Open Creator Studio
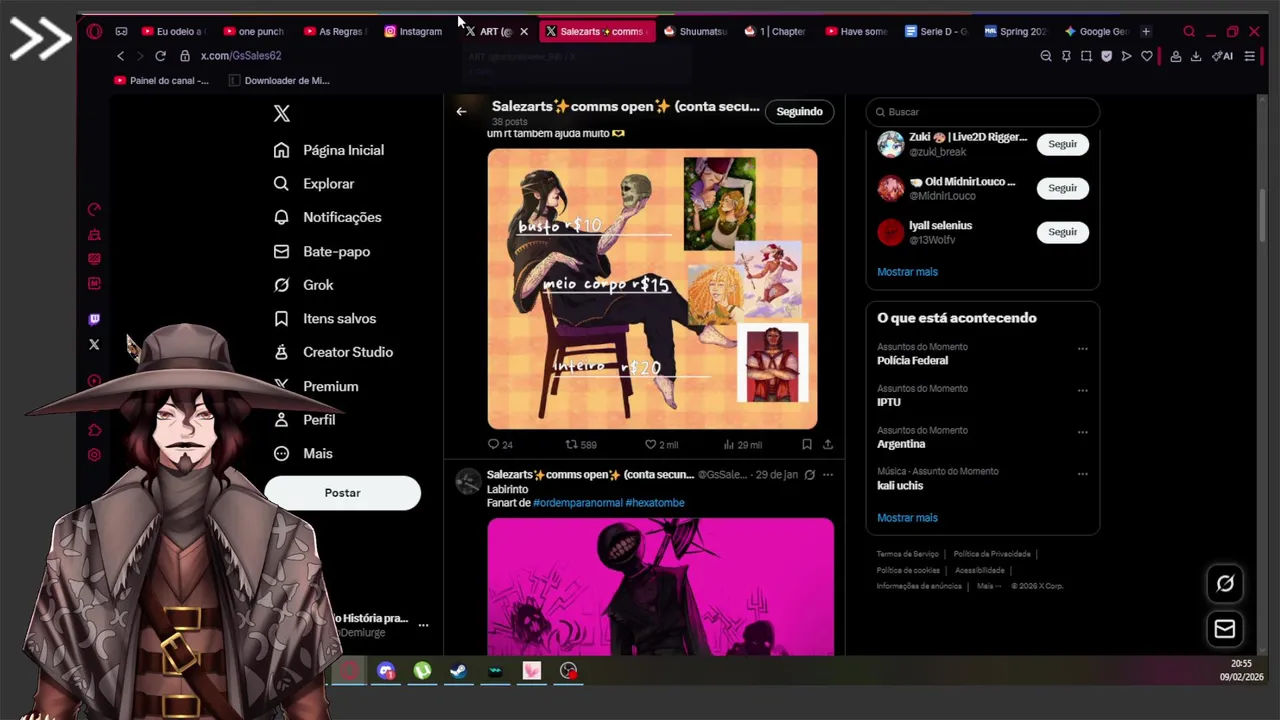 [x=333, y=352]
